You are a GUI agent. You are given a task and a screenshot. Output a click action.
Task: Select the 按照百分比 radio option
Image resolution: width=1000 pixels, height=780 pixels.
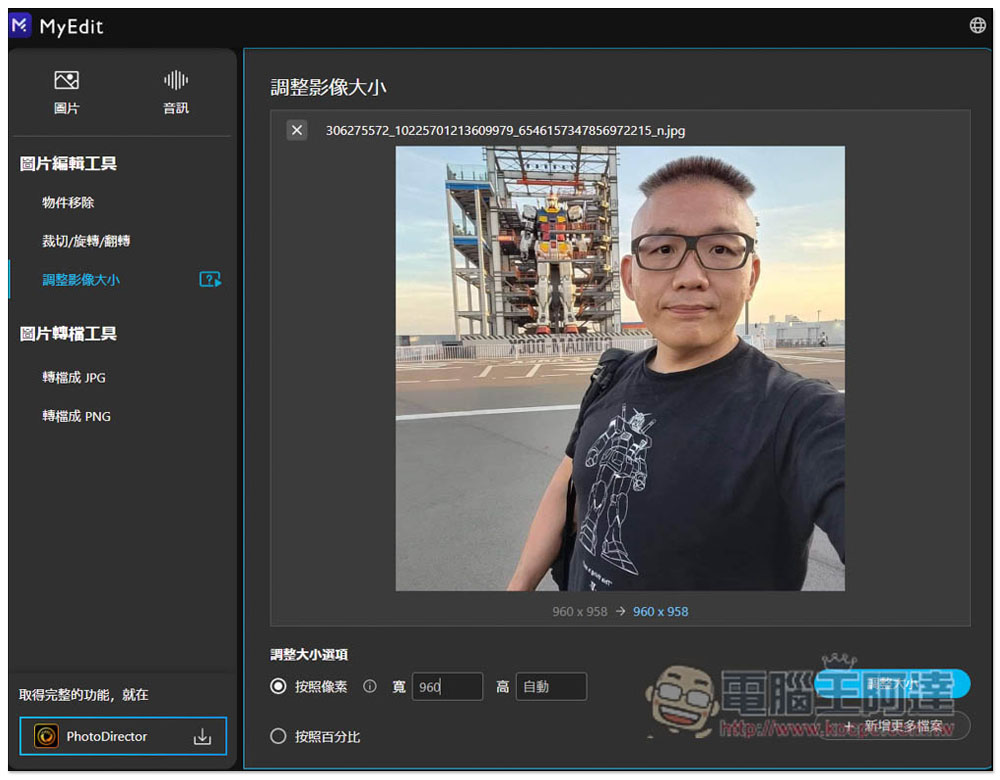coord(279,737)
